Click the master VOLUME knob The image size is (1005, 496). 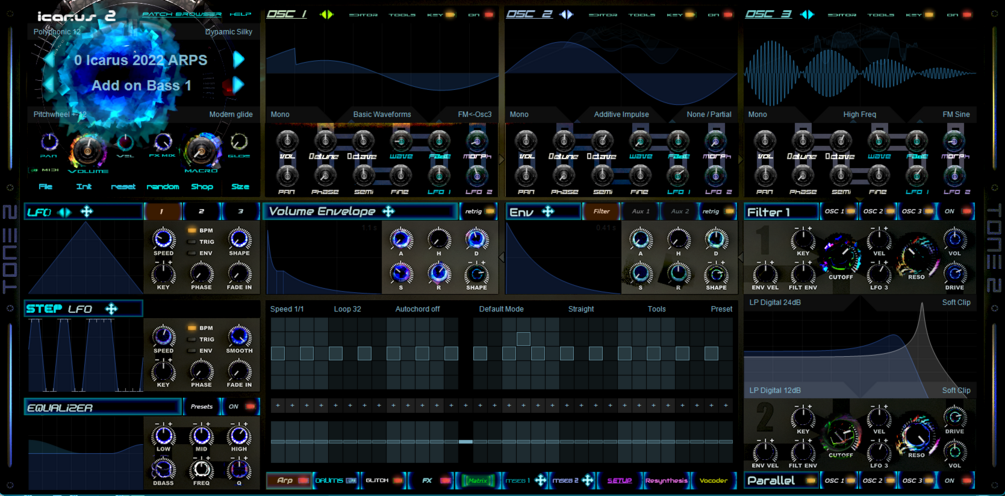pyautogui.click(x=88, y=150)
